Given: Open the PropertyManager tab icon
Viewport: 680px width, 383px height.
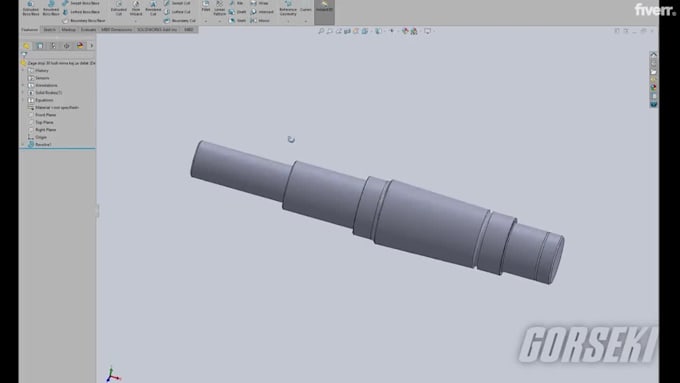Looking at the screenshot, I should click(x=39, y=46).
